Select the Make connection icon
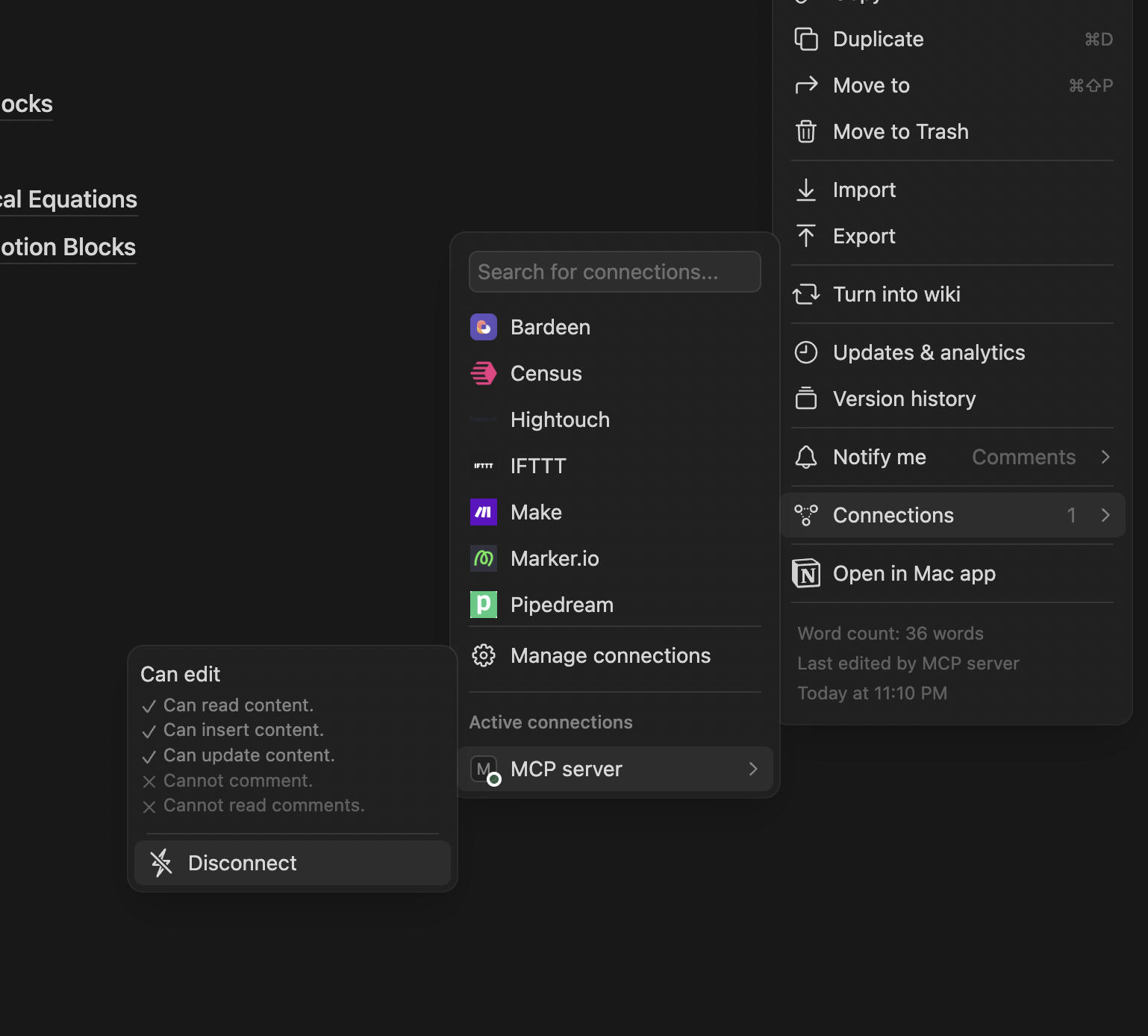This screenshot has width=1148, height=1036. pos(483,512)
